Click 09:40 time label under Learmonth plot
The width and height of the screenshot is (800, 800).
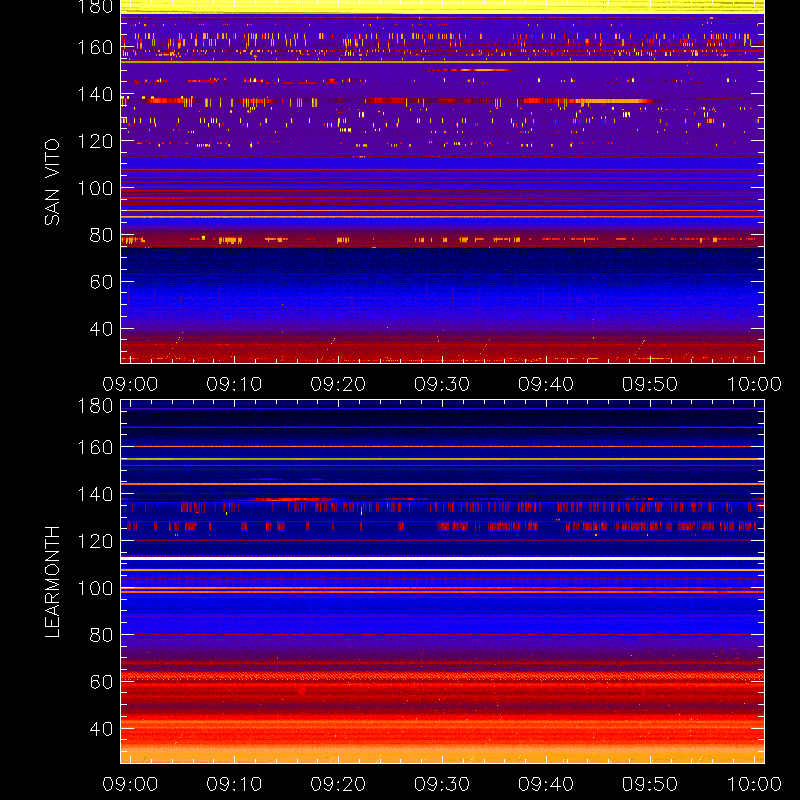[x=546, y=784]
